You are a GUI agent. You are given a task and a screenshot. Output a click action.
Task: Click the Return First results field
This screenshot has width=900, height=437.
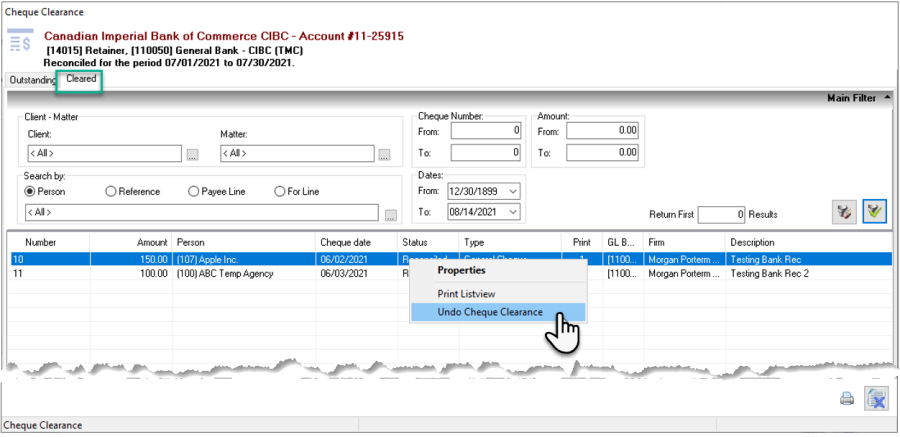pos(722,214)
